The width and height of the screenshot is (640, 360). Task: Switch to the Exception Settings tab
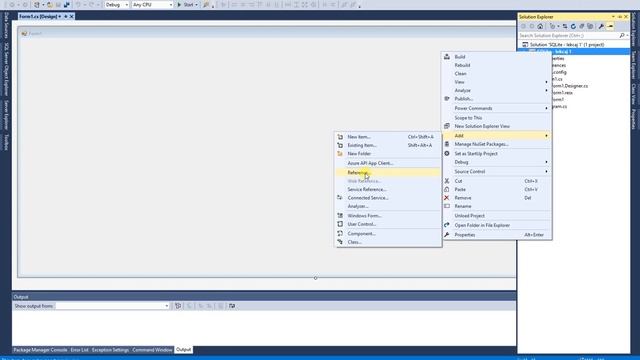(x=110, y=350)
